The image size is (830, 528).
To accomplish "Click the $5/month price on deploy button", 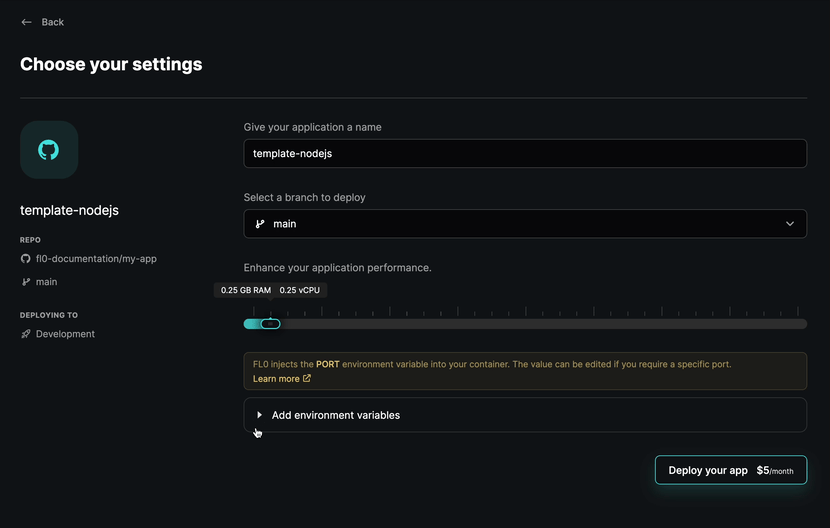I will 775,470.
